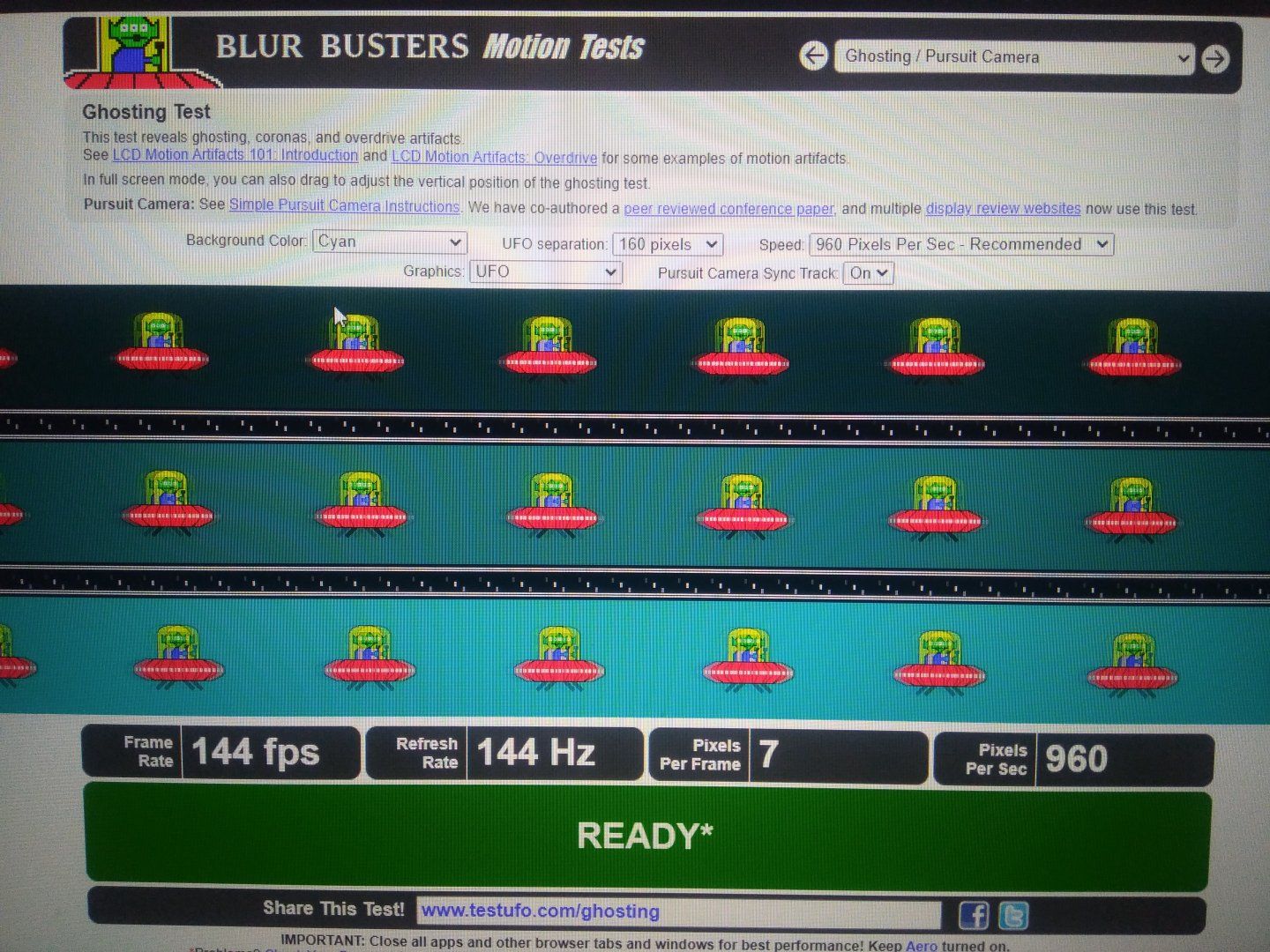Image resolution: width=1270 pixels, height=952 pixels.
Task: Visit the peer reviewed conference paper link
Action: click(728, 209)
